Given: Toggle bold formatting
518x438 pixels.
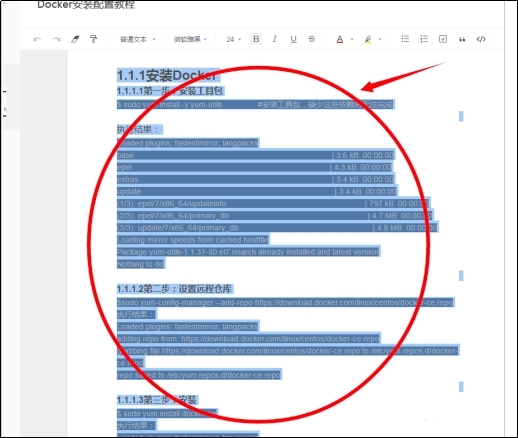Looking at the screenshot, I should 256,39.
